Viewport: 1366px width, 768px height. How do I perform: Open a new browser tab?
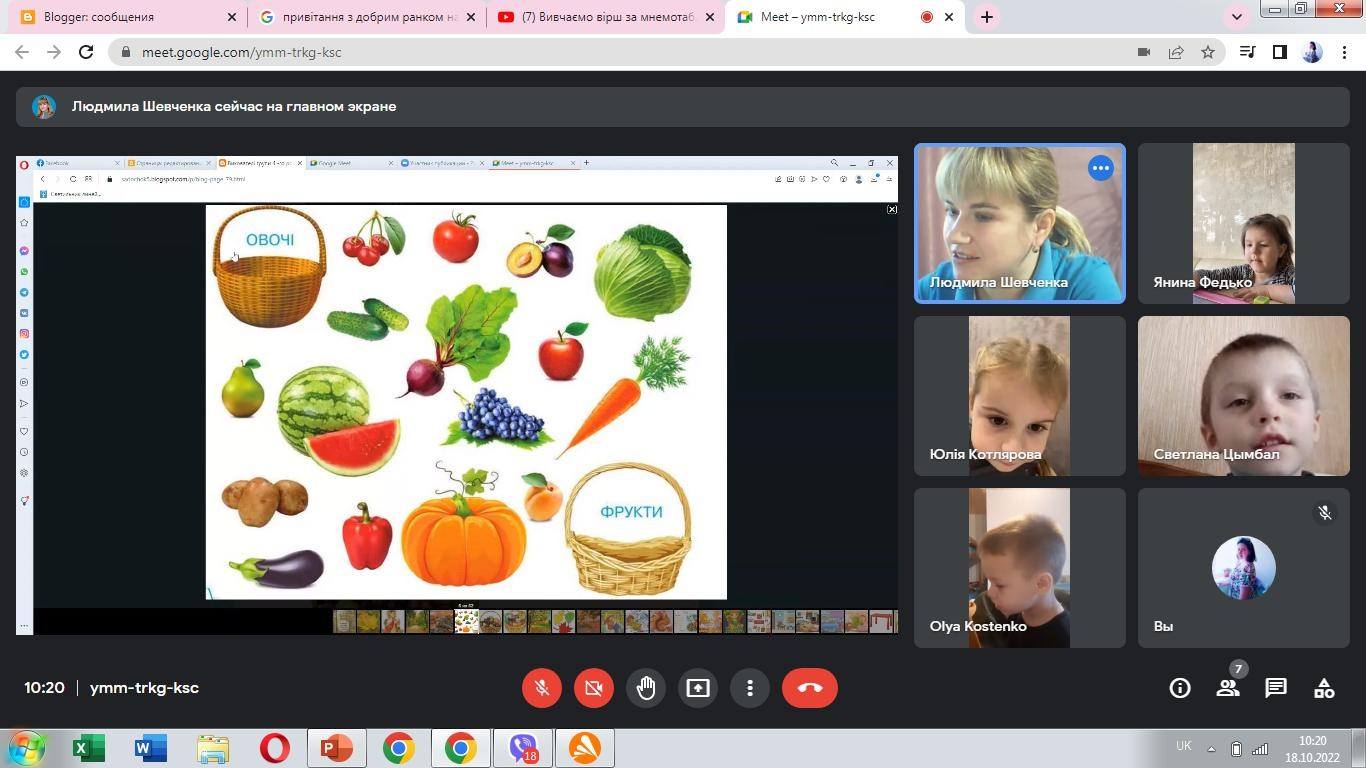[987, 17]
